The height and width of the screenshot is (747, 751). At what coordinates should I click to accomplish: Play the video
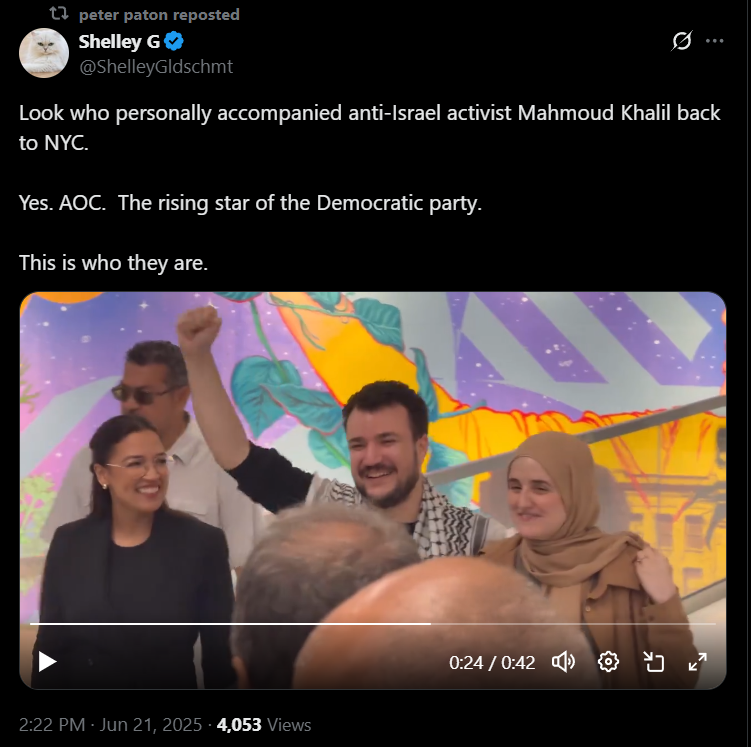coord(47,662)
